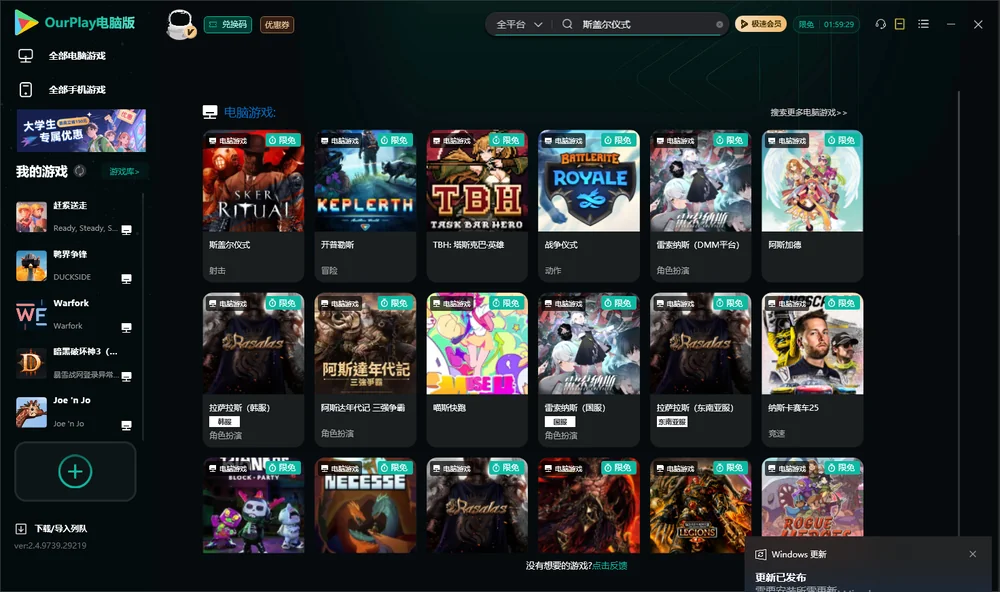The height and width of the screenshot is (592, 1000).
Task: Open the Necesse game card
Action: 365,505
